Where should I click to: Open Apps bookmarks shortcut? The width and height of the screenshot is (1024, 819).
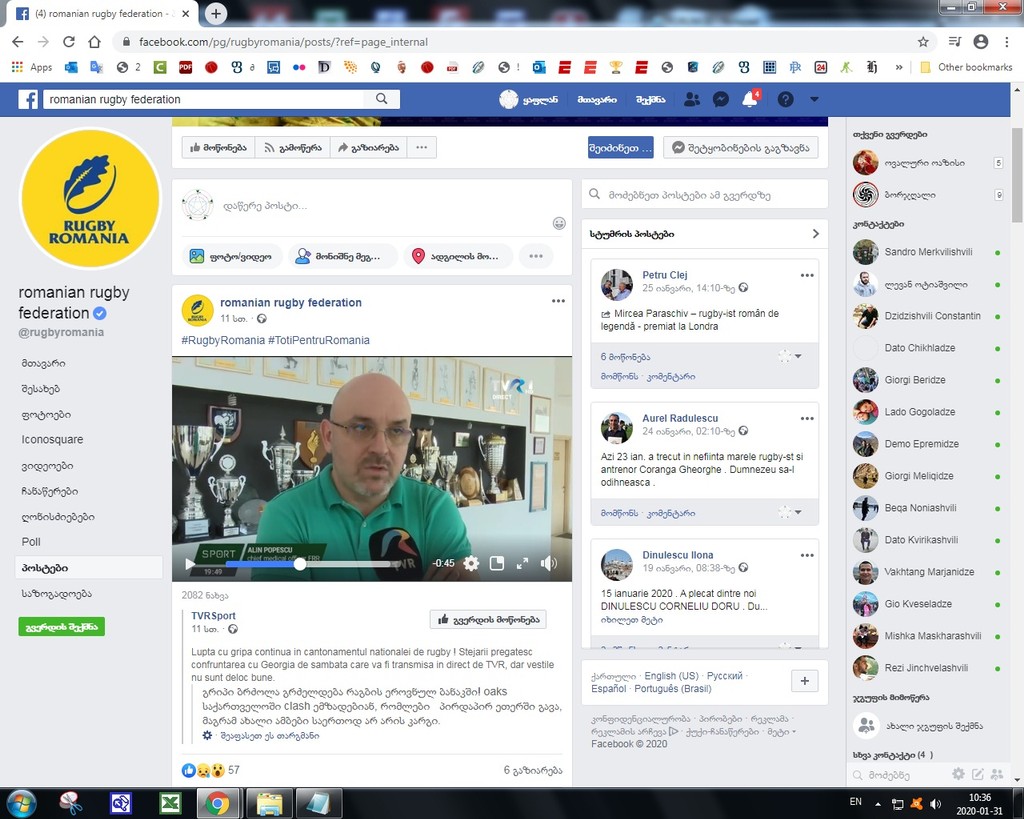coord(32,67)
